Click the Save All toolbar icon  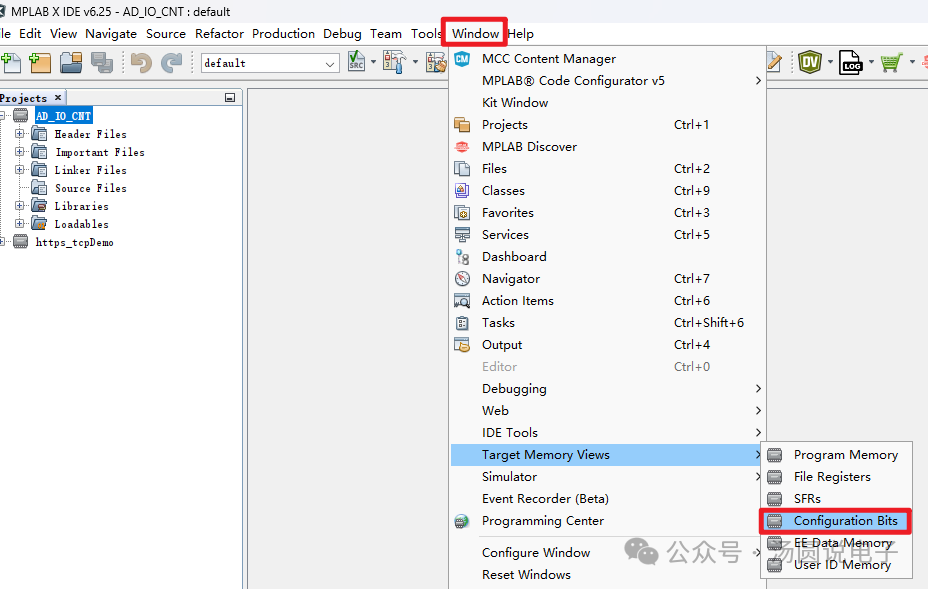point(102,62)
